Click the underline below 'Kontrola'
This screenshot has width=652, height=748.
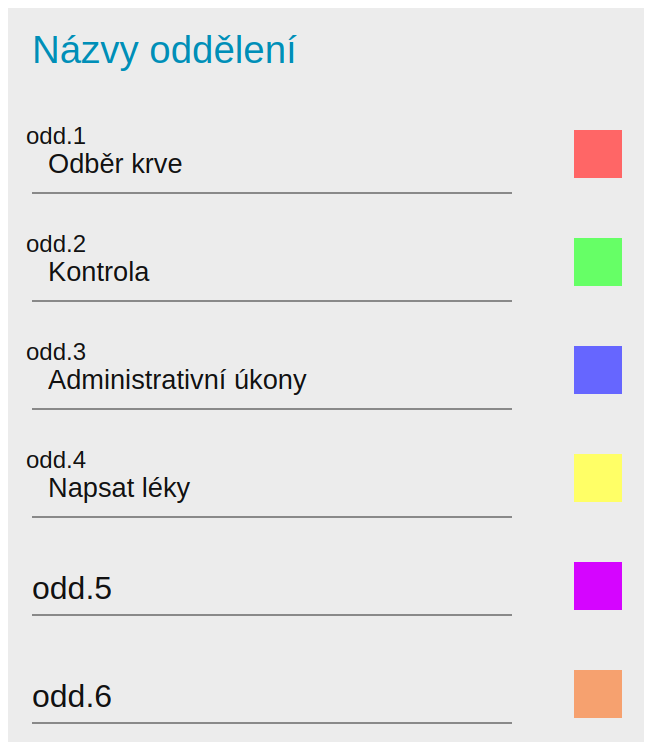coord(272,300)
